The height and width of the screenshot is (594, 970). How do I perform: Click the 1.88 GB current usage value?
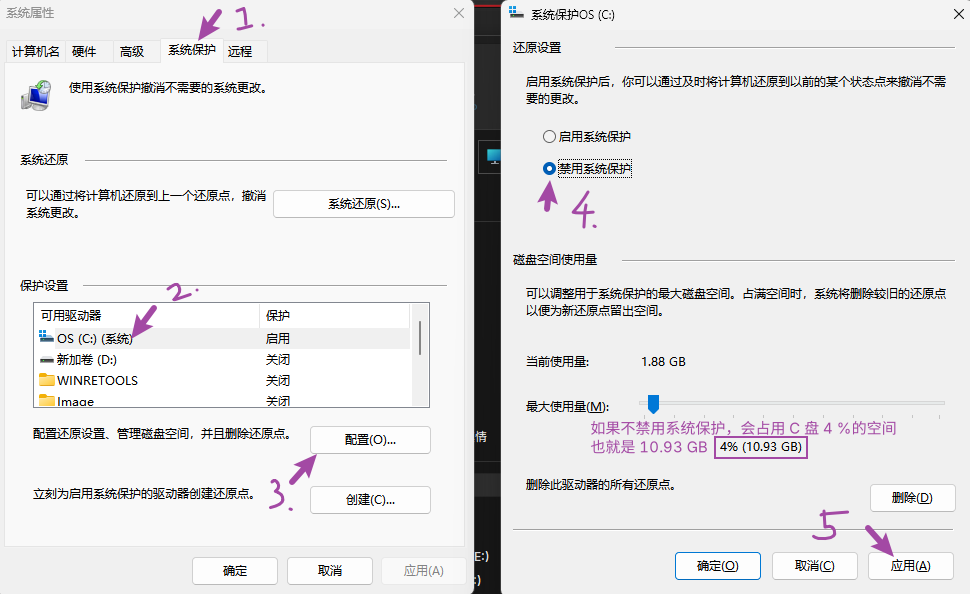[663, 361]
